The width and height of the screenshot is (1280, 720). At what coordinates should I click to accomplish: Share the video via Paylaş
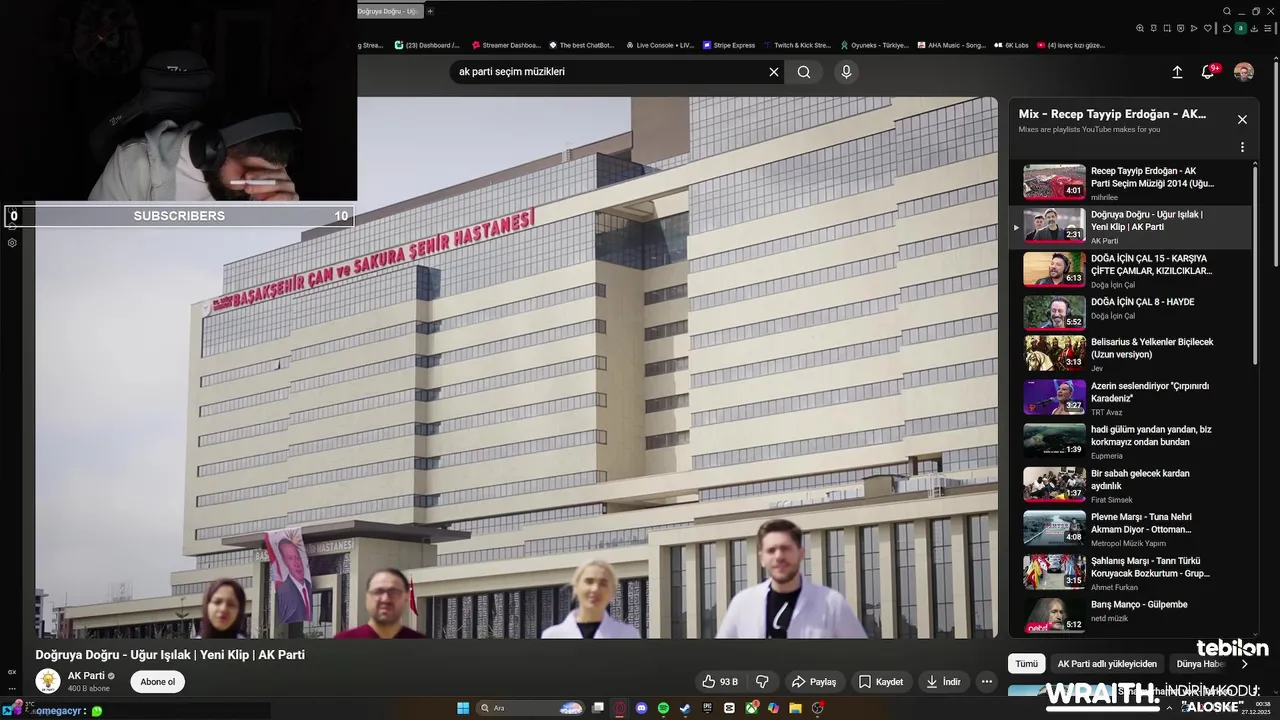[x=814, y=682]
